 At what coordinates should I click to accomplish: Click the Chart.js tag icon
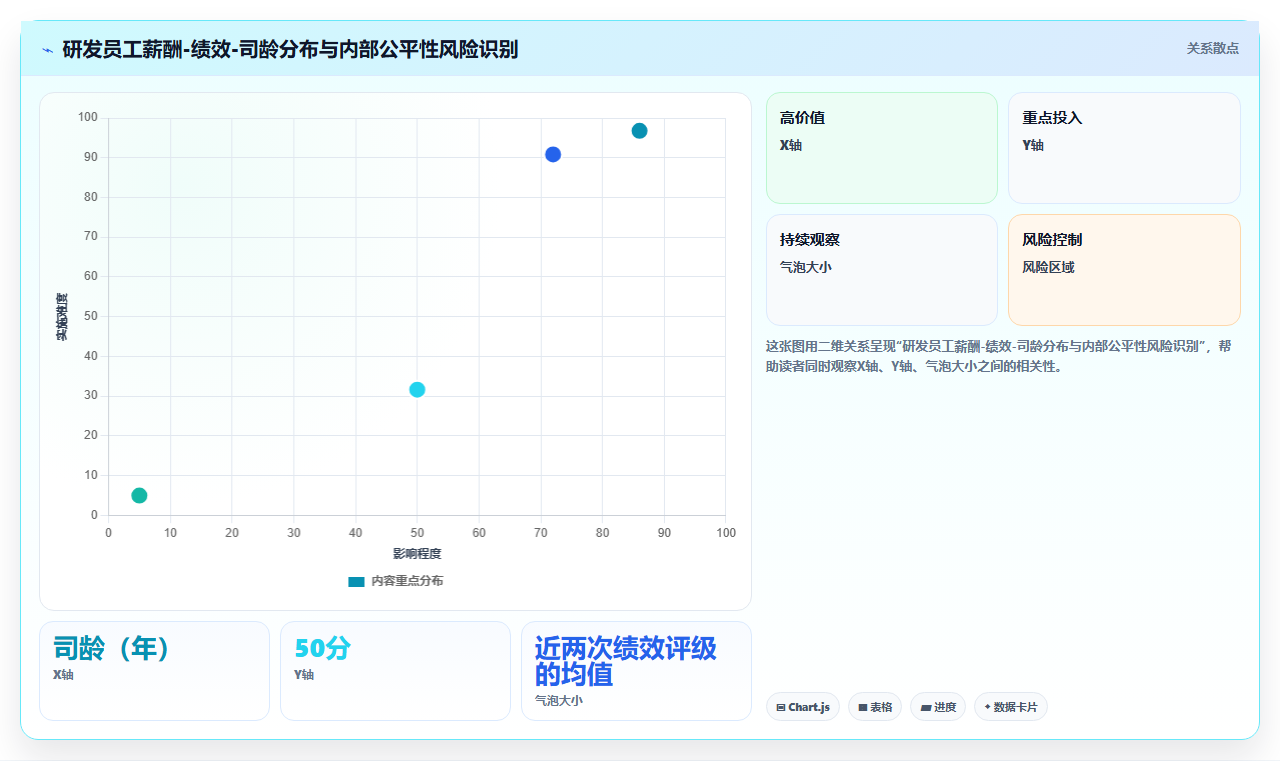click(781, 707)
